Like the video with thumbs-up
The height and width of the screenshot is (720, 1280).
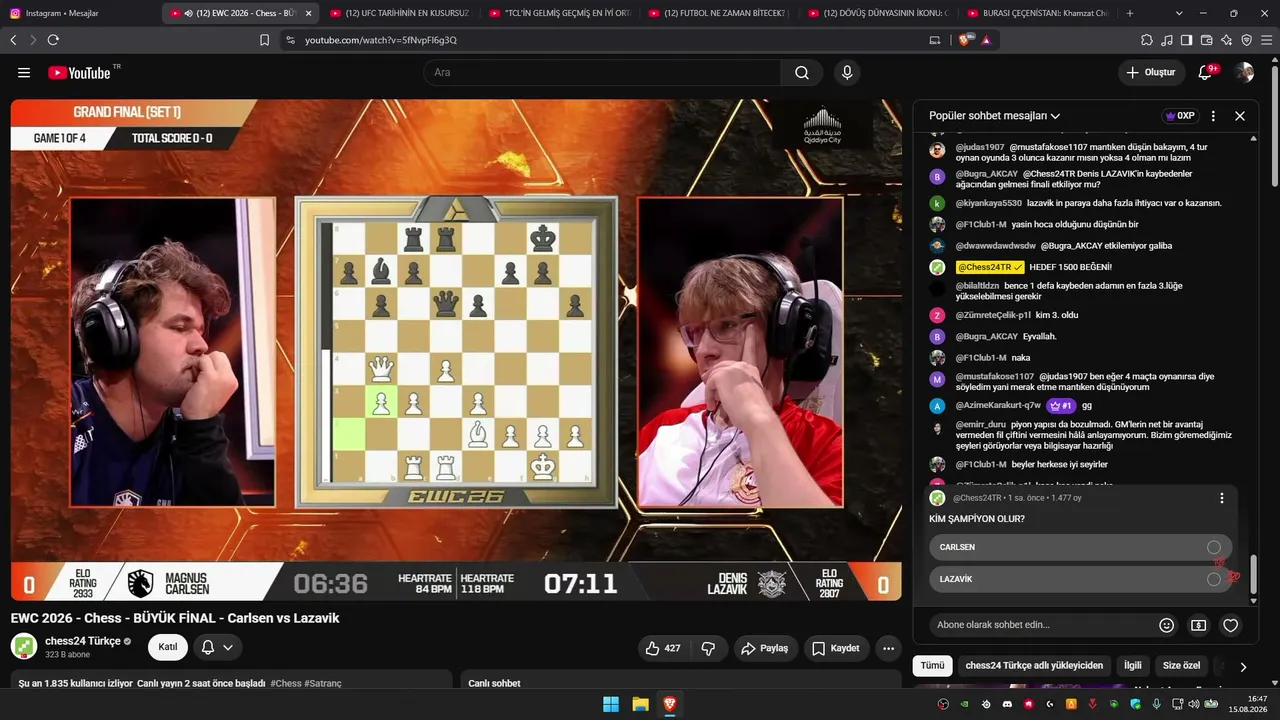[x=663, y=648]
